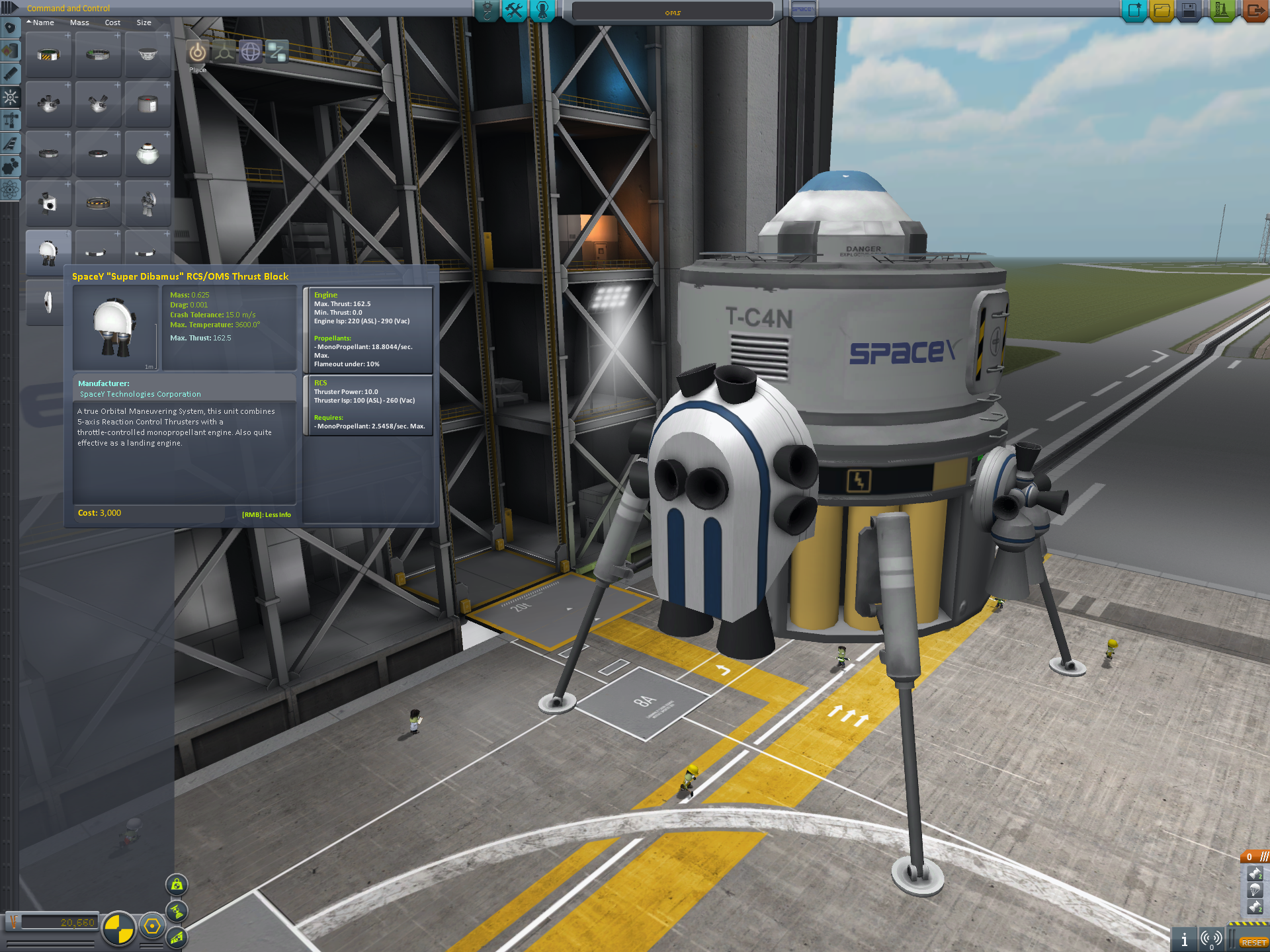Open the Engines parts category
The image size is (1270, 952).
[10, 74]
